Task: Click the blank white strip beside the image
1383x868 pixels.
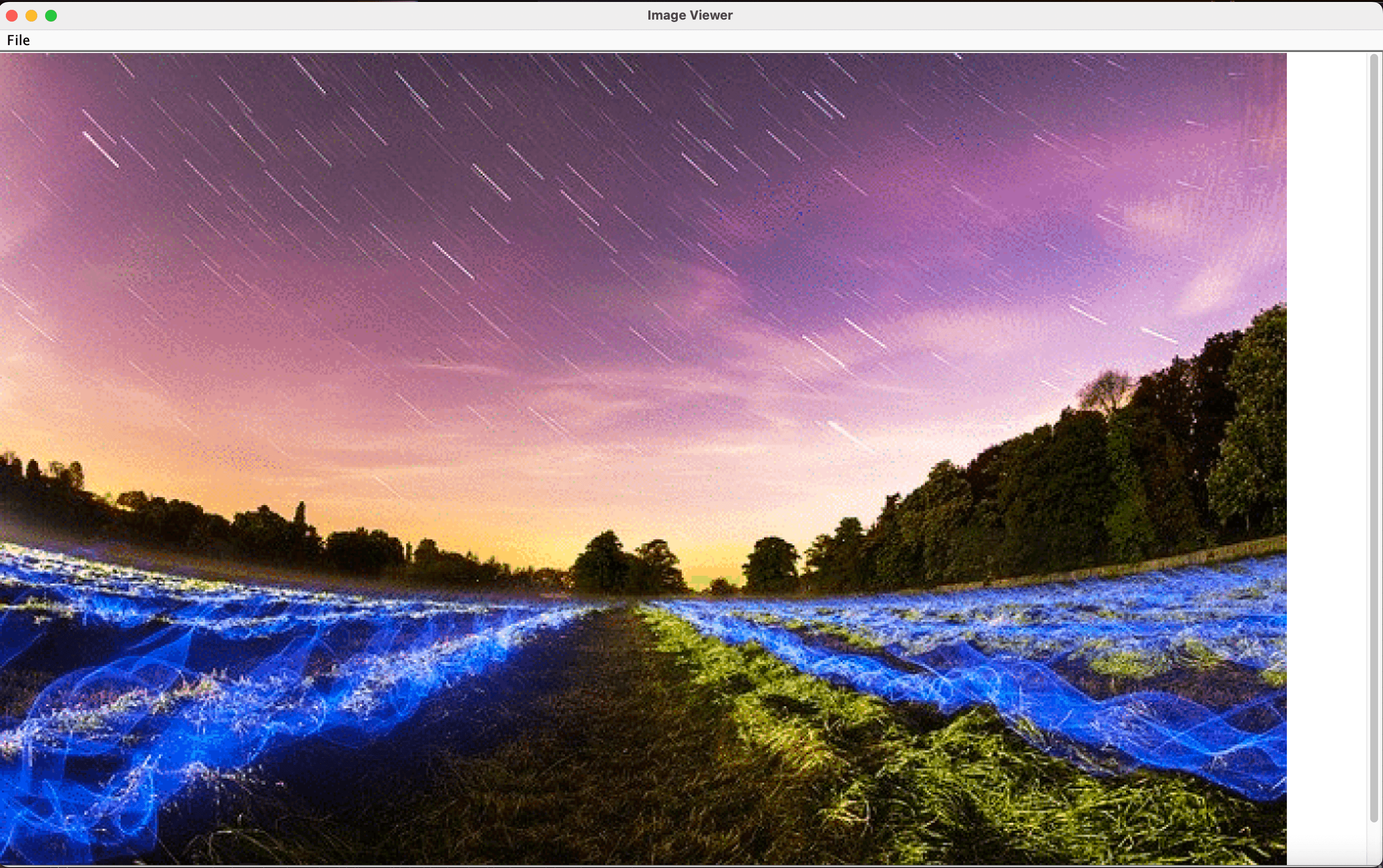Action: coord(1326,460)
